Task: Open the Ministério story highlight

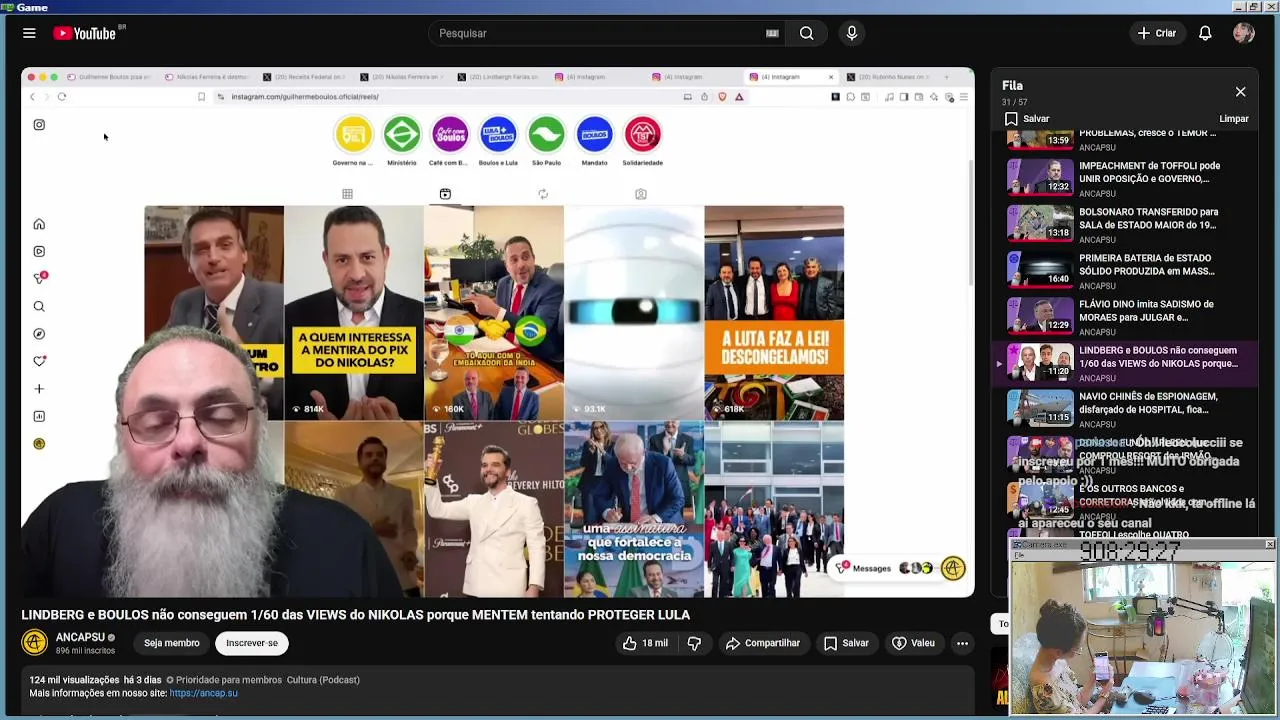Action: click(x=402, y=134)
